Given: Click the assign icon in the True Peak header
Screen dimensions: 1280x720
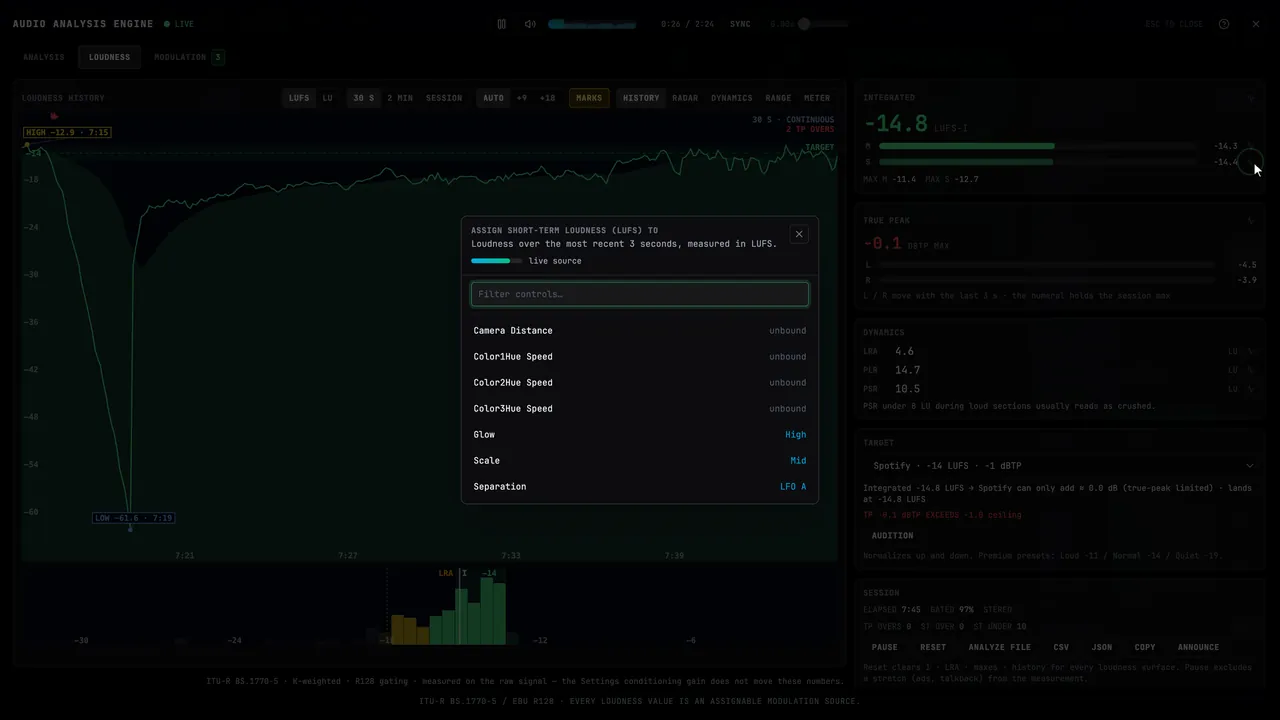Looking at the screenshot, I should point(1251,221).
